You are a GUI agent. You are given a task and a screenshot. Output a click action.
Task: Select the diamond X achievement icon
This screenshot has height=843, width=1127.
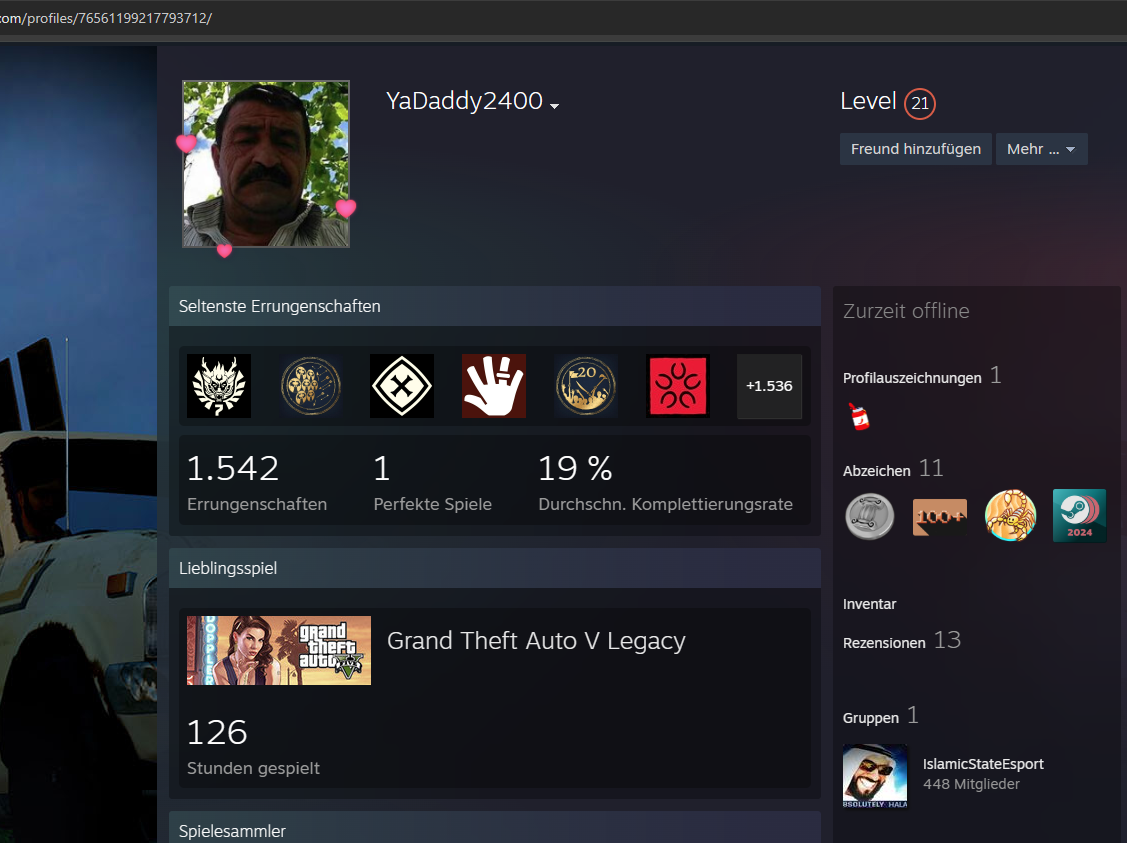(x=402, y=386)
